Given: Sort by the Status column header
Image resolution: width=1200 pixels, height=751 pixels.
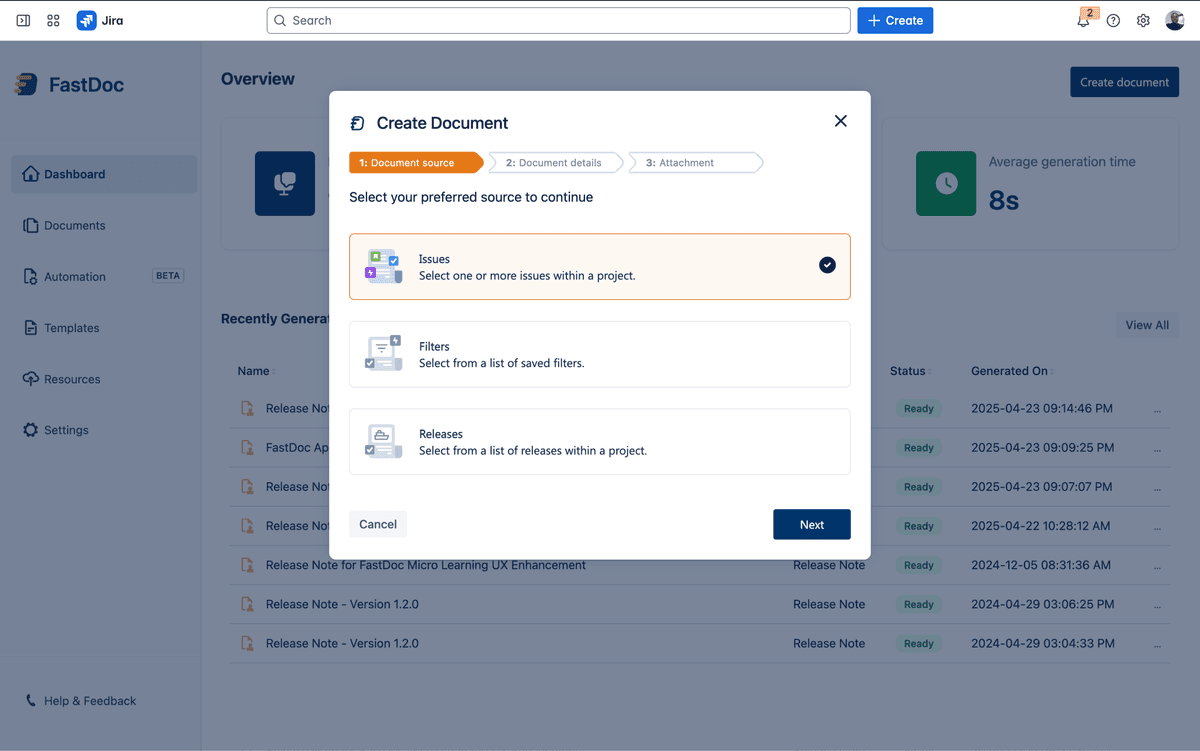Looking at the screenshot, I should (x=908, y=371).
